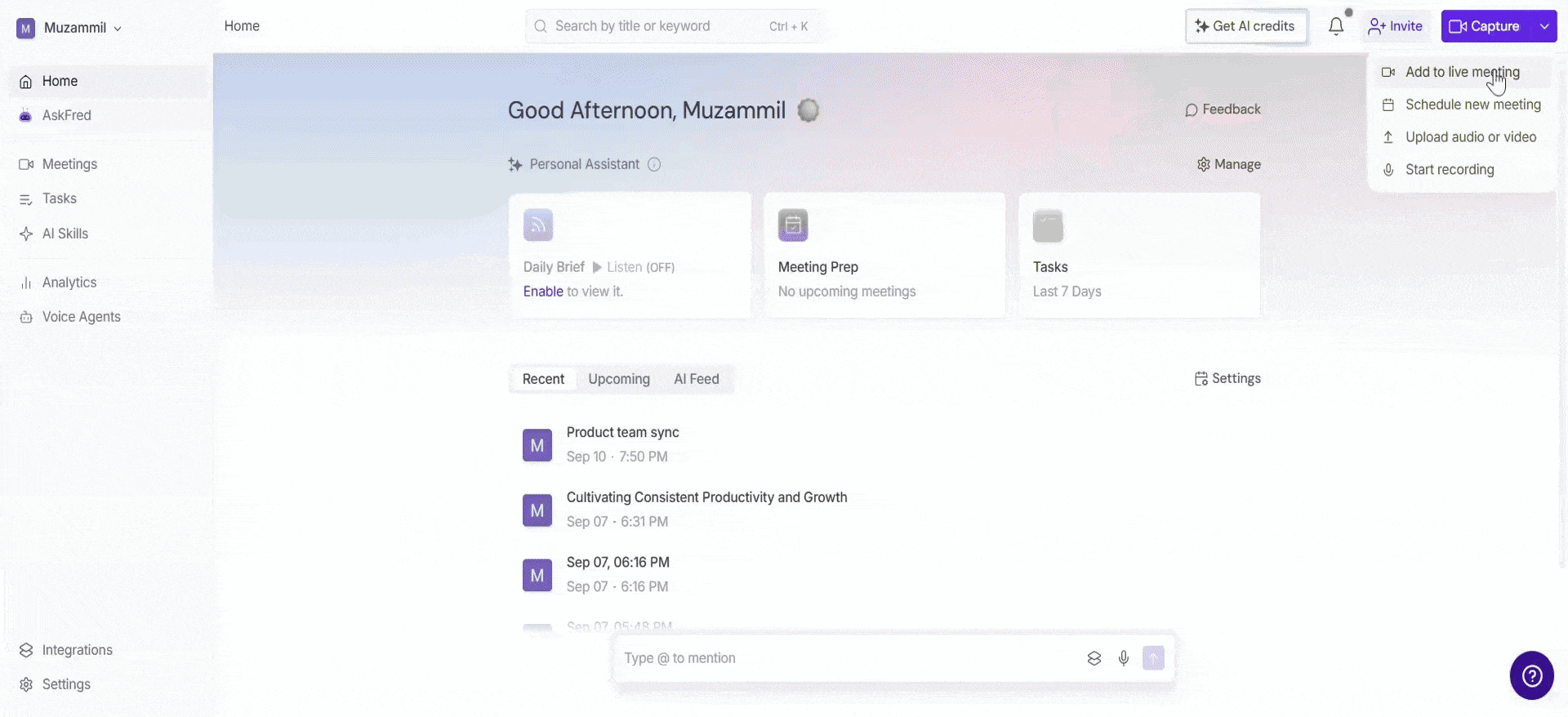Click the avatar for Sep 07, 06:16 PM meeting

(537, 576)
